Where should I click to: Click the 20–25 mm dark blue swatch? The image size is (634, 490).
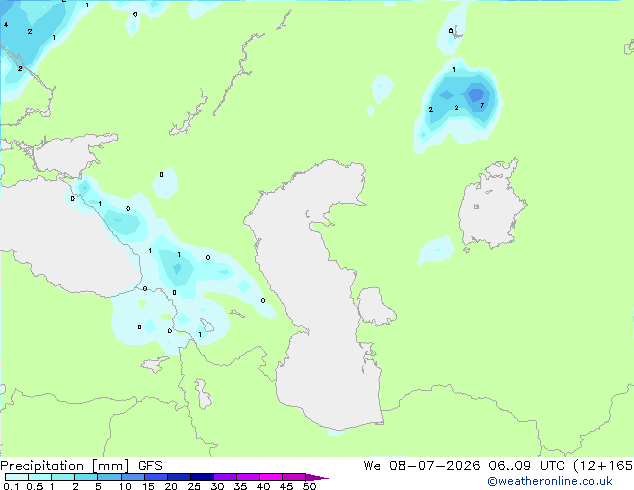(x=179, y=477)
